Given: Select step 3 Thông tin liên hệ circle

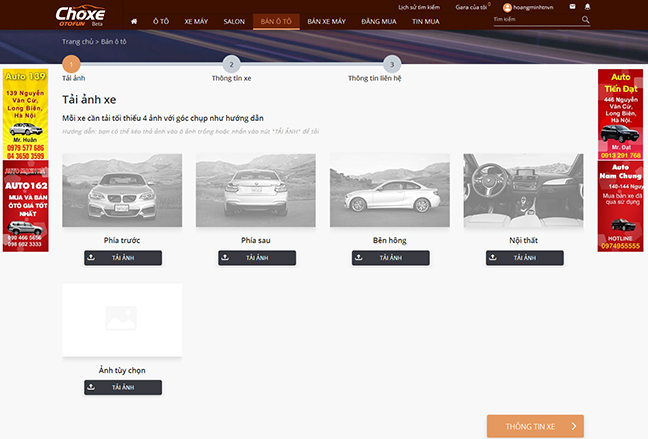Looking at the screenshot, I should 392,64.
